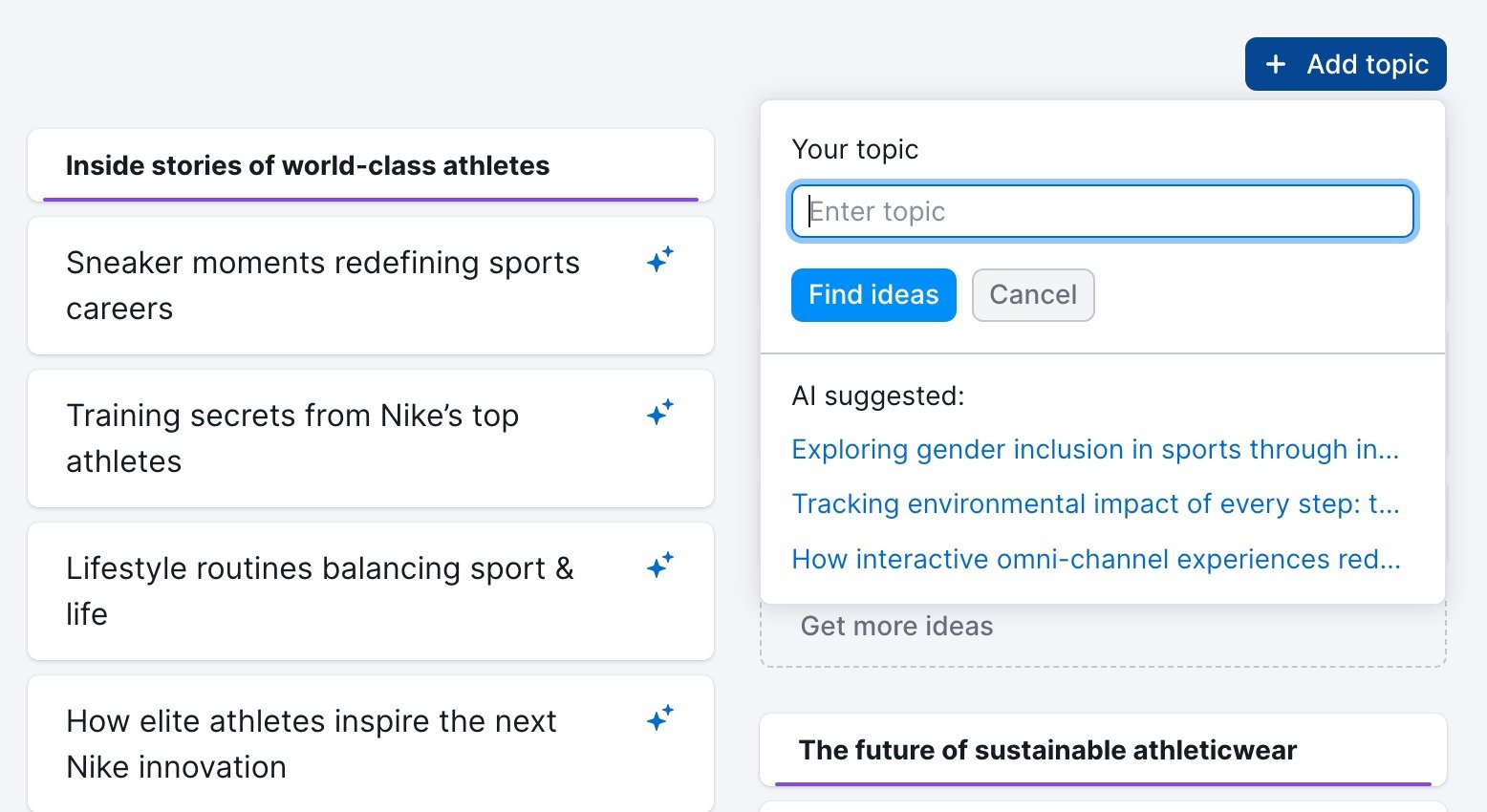Click sparkle icon on Training secrets card
The height and width of the screenshot is (812, 1487).
660,412
